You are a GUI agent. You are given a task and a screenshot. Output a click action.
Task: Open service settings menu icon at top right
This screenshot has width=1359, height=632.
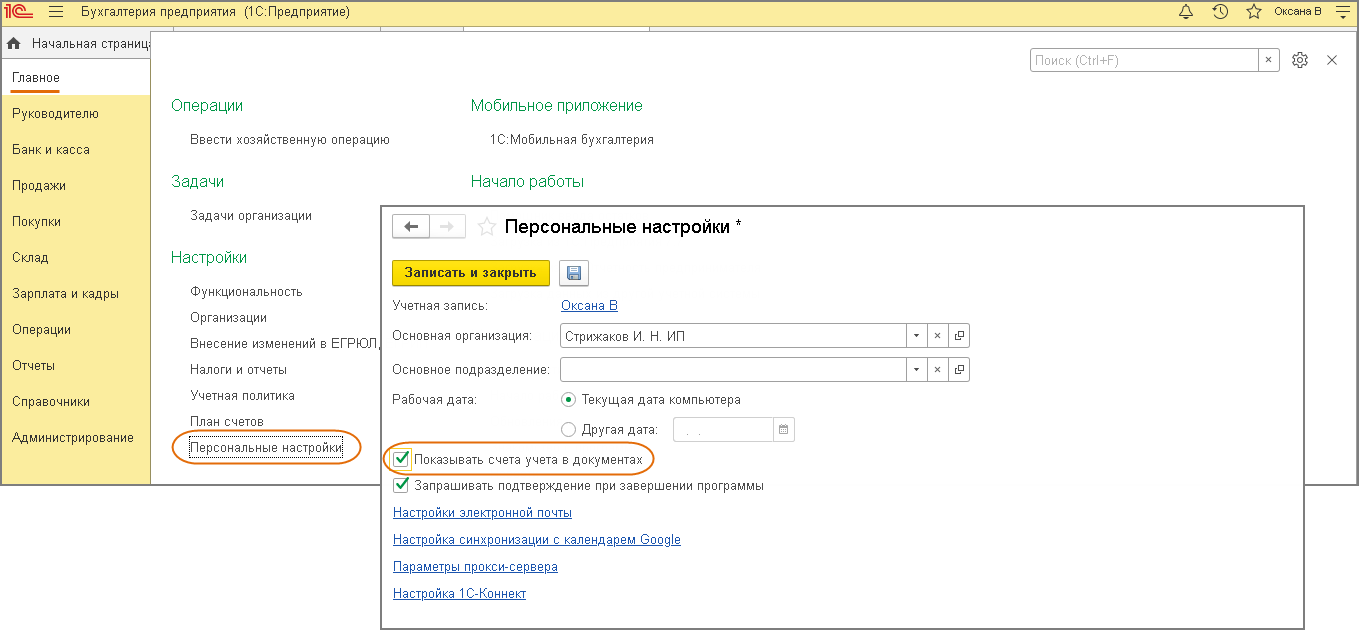pyautogui.click(x=1342, y=12)
